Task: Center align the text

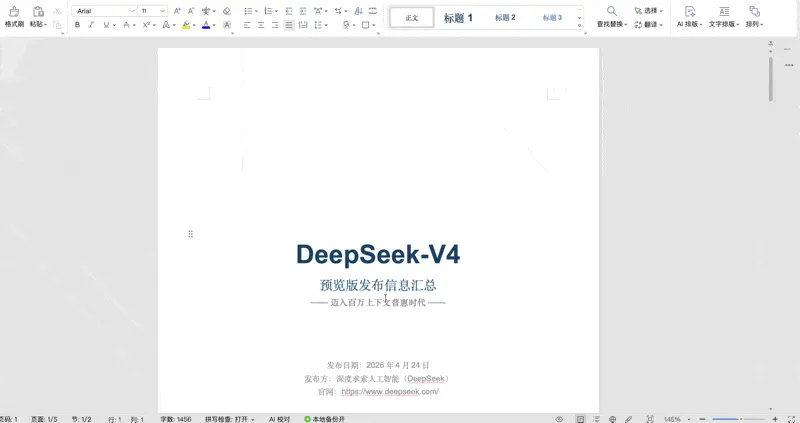Action: point(261,24)
